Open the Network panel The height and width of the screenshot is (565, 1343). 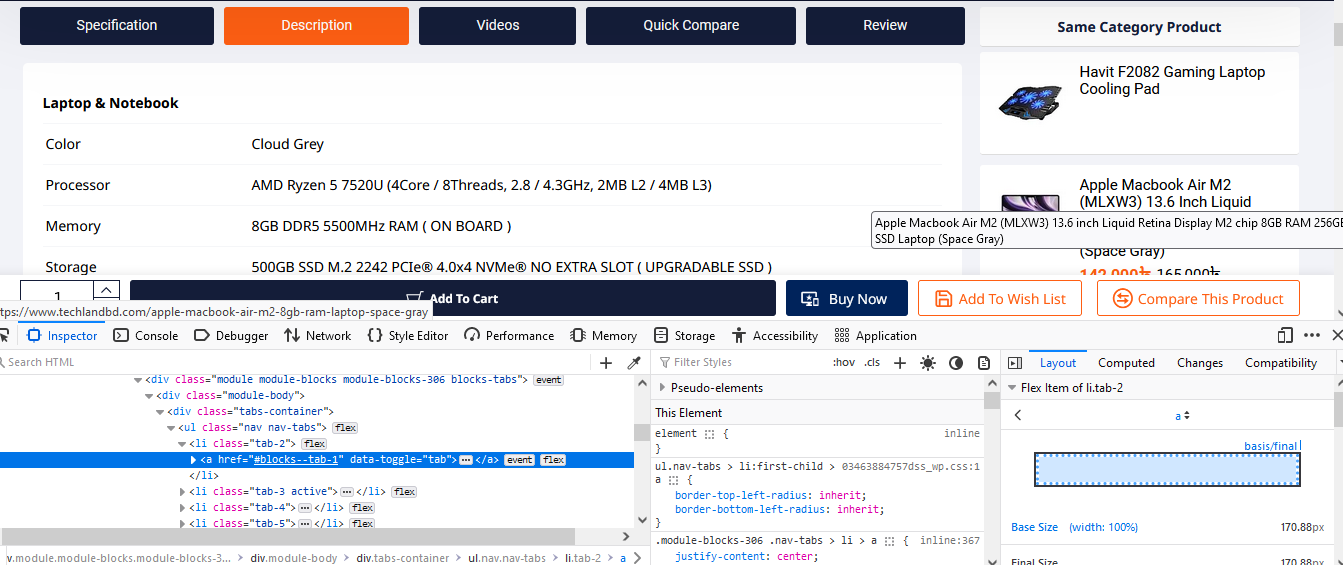tap(317, 336)
